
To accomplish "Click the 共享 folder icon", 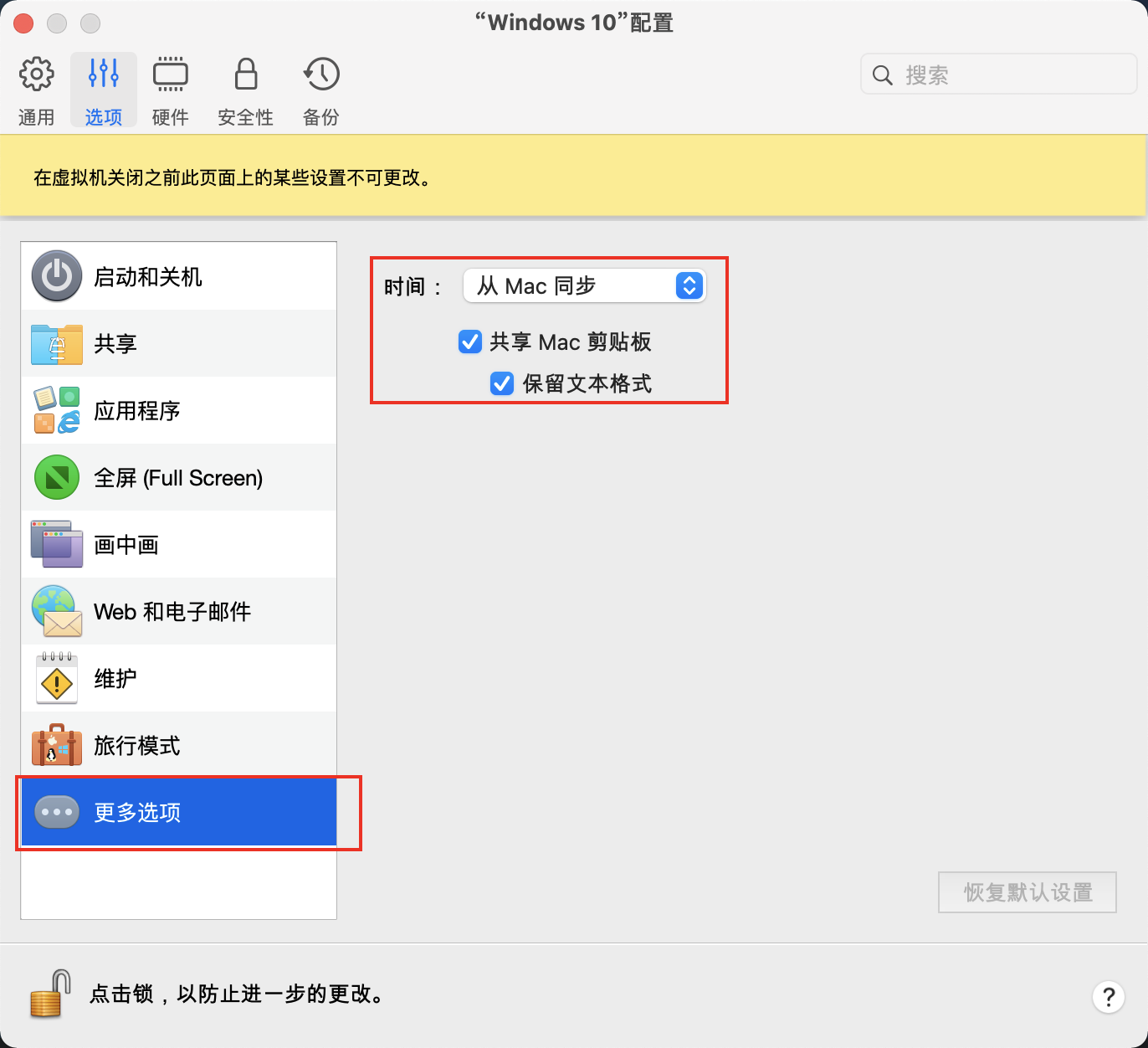I will tap(57, 343).
